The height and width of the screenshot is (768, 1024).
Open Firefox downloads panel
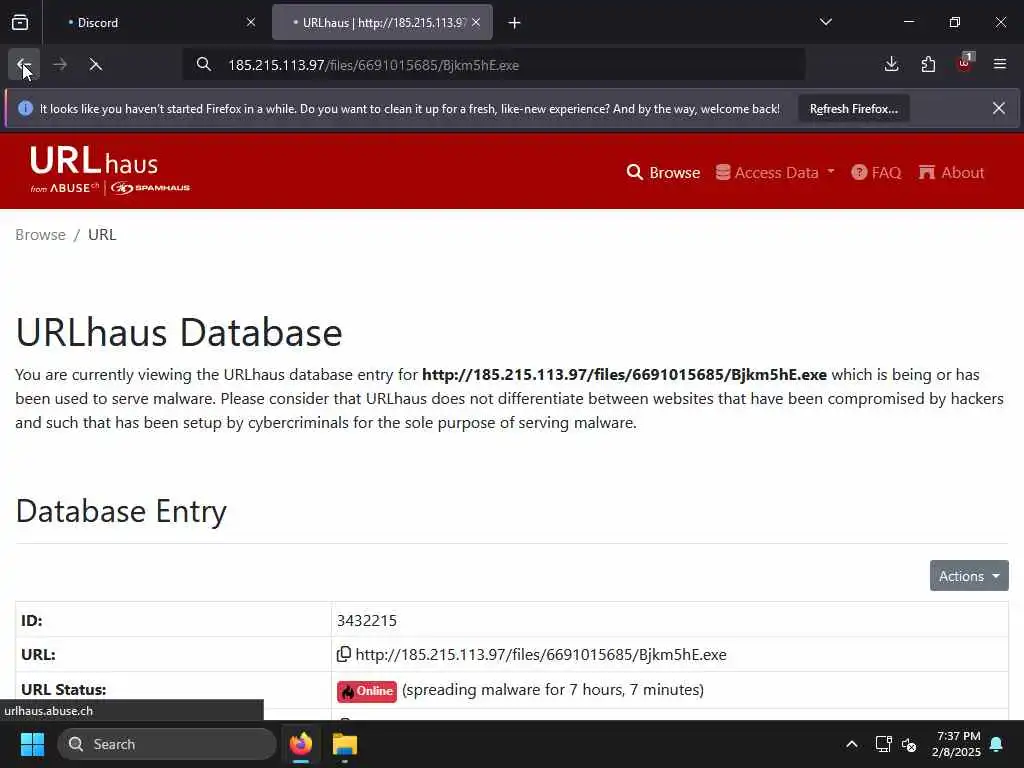click(891, 64)
